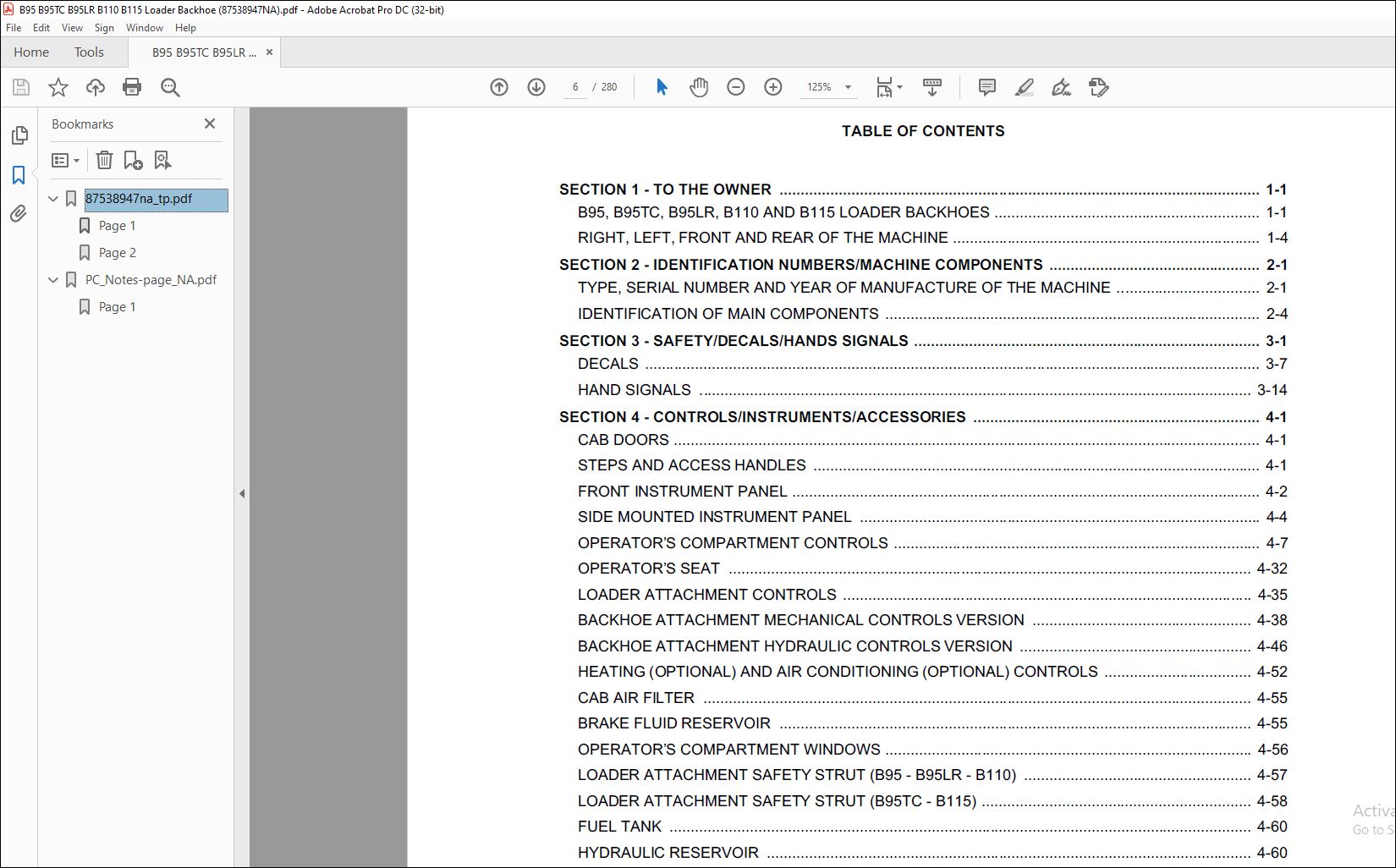
Task: Add a comment sticky note
Action: [x=987, y=87]
